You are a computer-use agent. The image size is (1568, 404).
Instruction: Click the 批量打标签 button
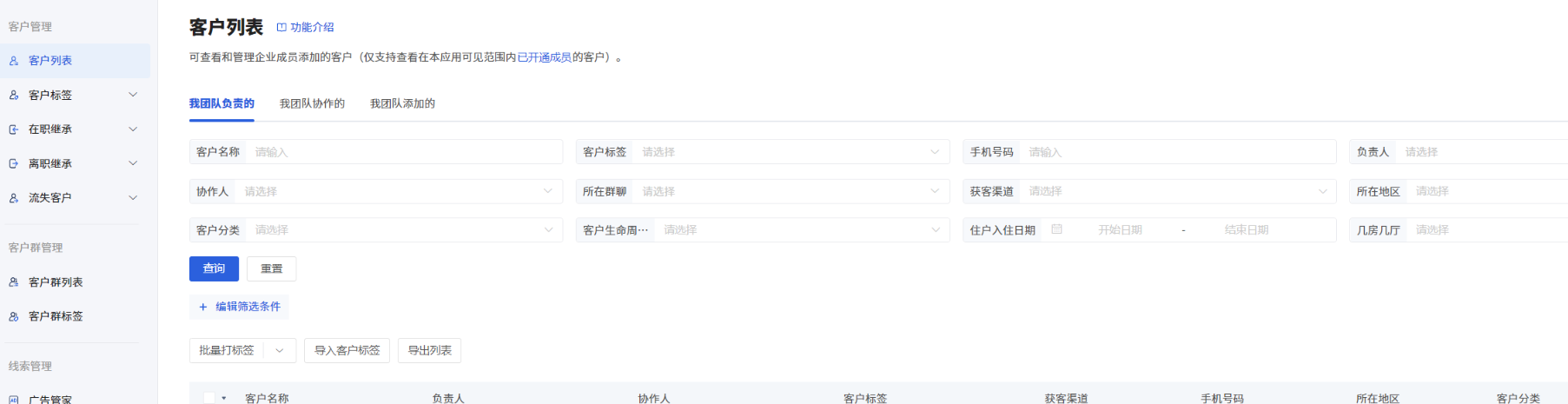point(226,351)
